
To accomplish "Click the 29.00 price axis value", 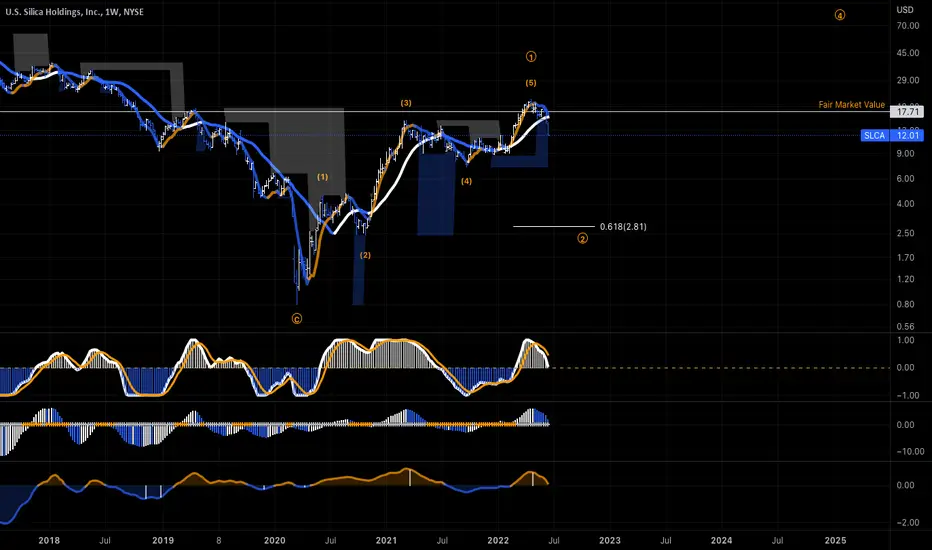I will (908, 80).
